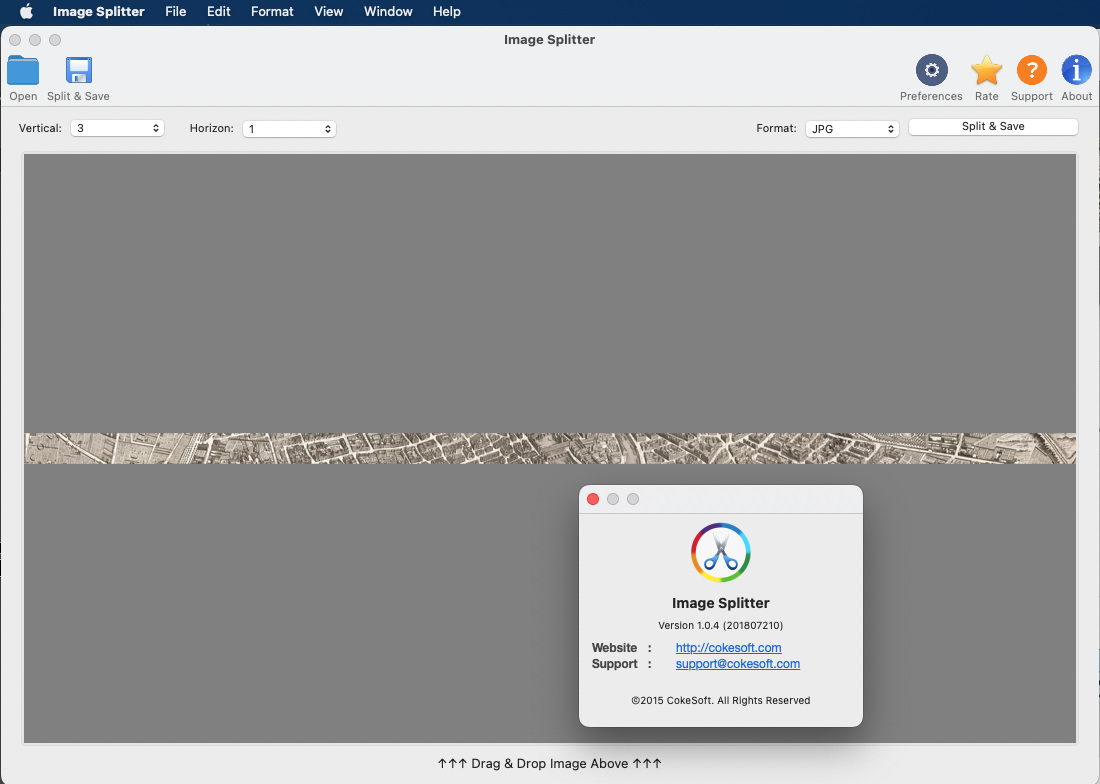Screen dimensions: 1100x784
Task: Open Preferences via the gear icon
Action: coord(931,70)
